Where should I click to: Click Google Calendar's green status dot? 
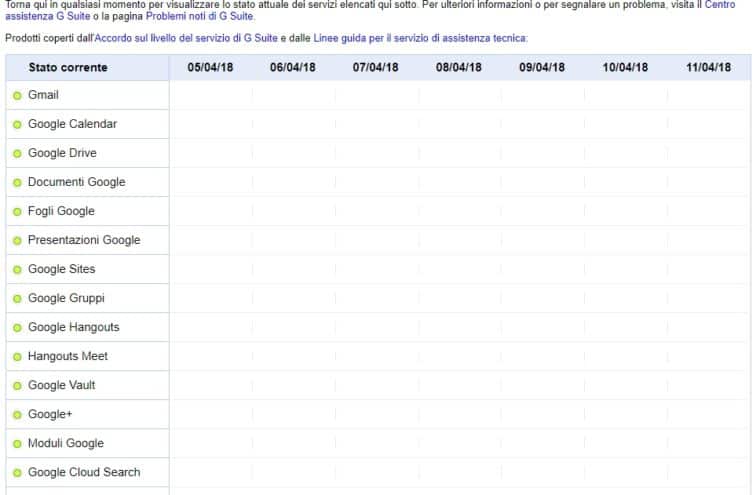coord(17,125)
